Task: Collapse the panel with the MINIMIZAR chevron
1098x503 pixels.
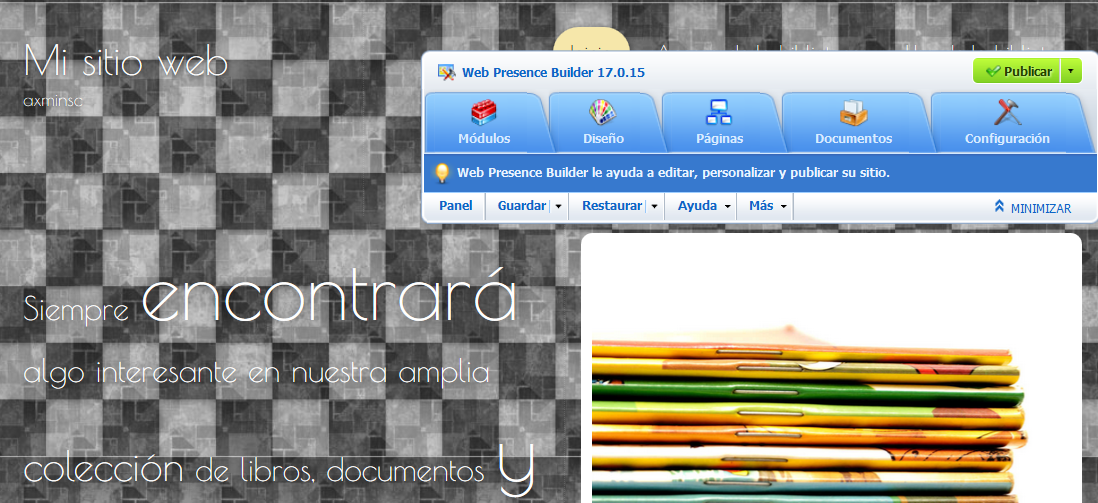Action: 999,207
